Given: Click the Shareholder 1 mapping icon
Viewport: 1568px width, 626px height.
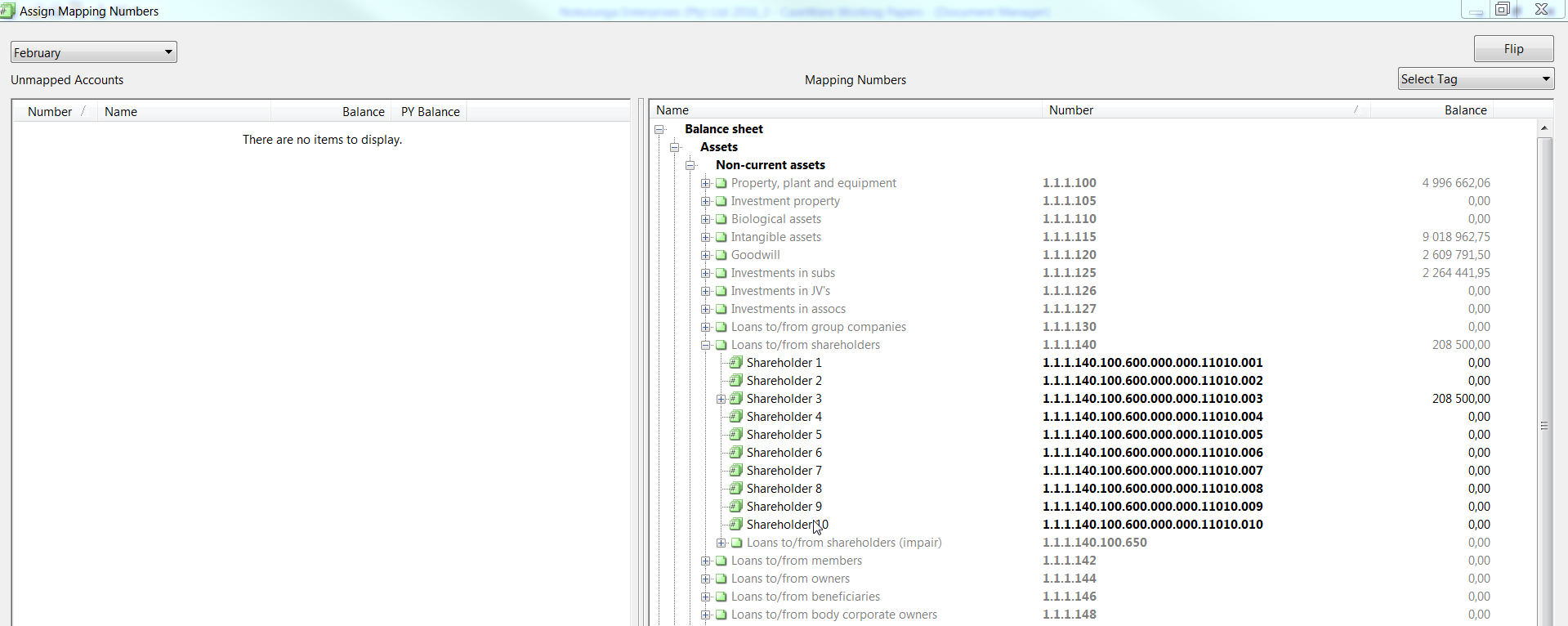Looking at the screenshot, I should (x=736, y=363).
